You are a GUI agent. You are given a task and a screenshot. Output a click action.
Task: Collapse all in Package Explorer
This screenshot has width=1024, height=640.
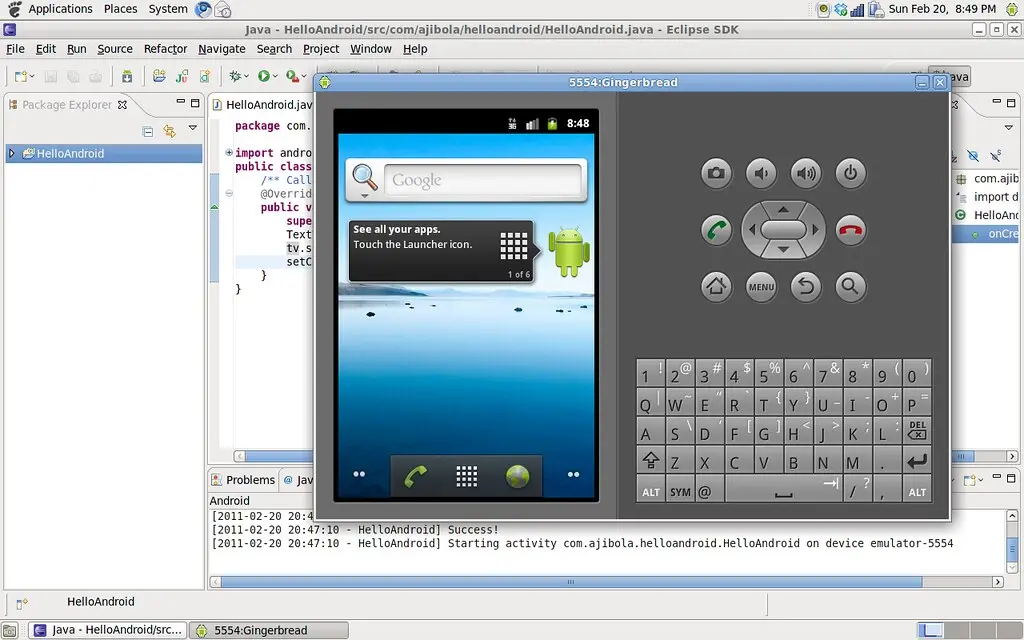pyautogui.click(x=148, y=131)
